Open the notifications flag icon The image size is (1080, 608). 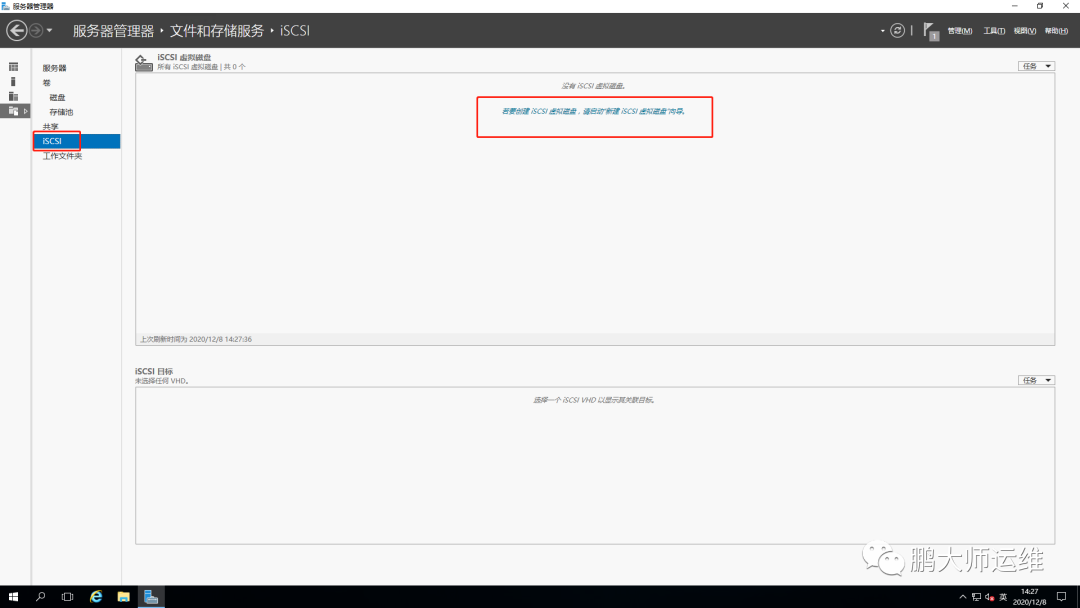point(931,31)
